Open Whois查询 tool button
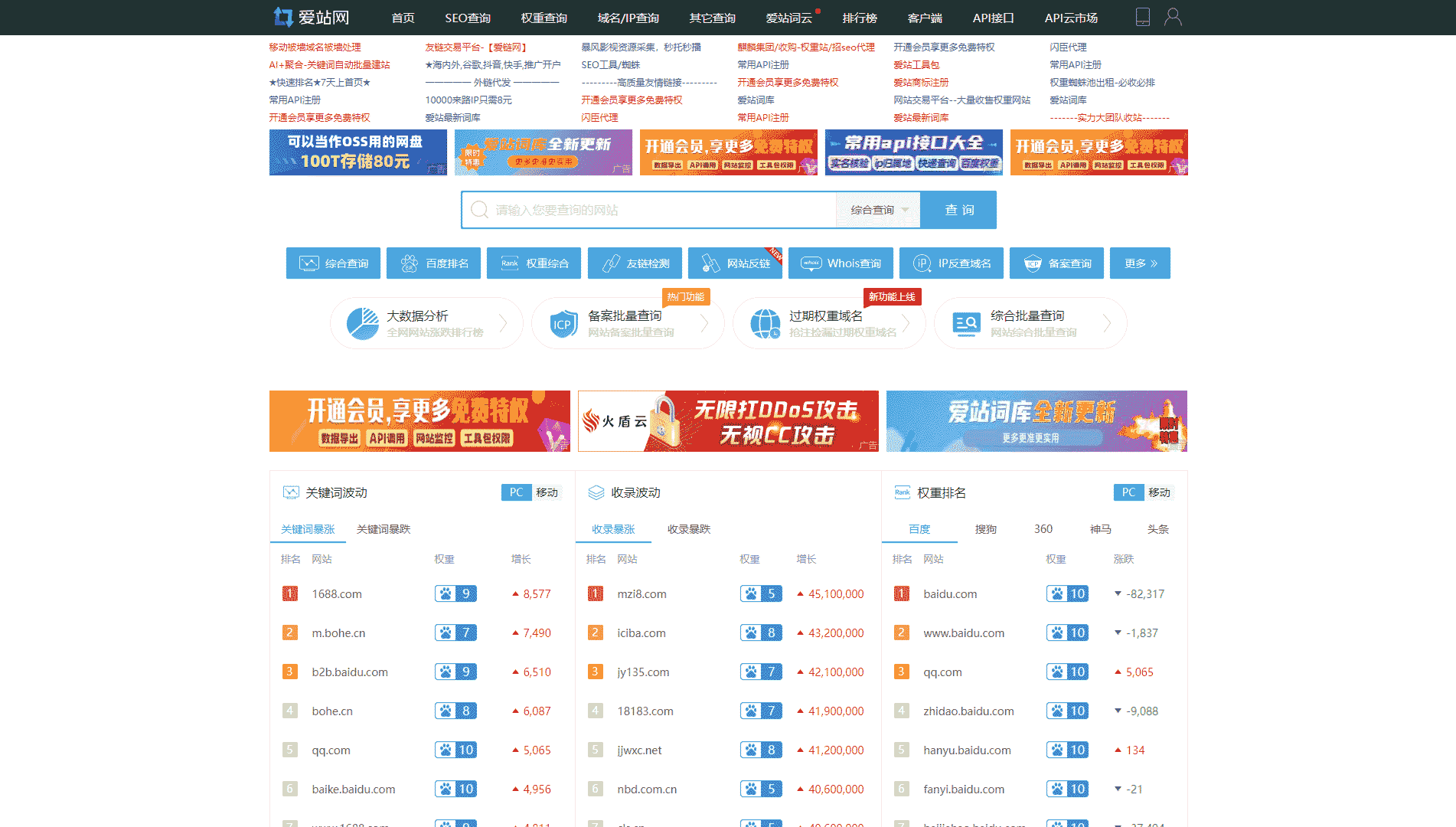Screen dimensions: 1456x827 841,263
